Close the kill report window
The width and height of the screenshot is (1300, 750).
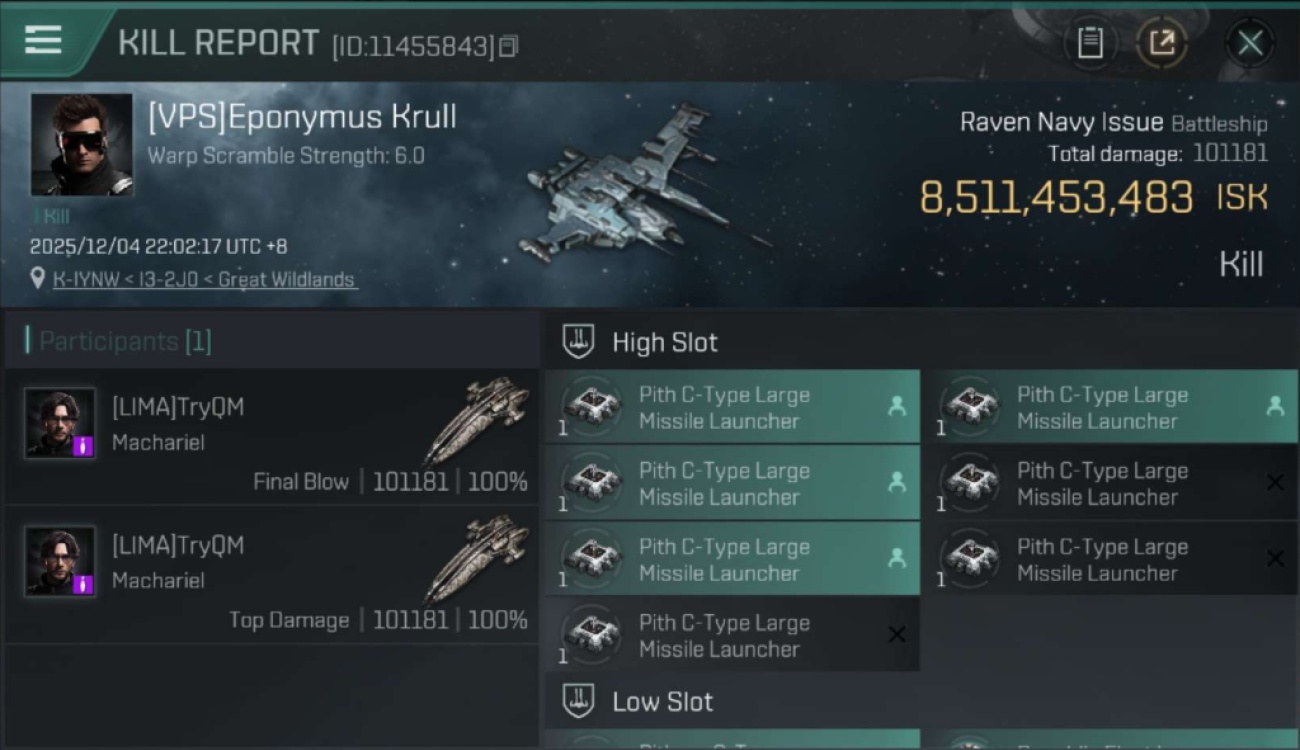coord(1250,43)
